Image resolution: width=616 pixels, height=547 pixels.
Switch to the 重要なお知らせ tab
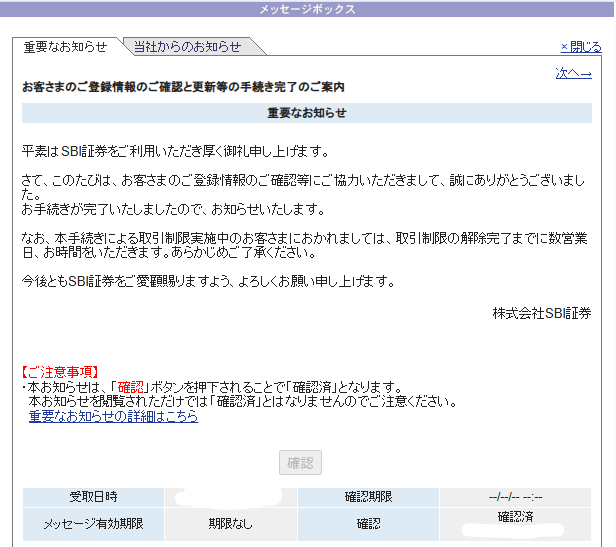(x=65, y=47)
